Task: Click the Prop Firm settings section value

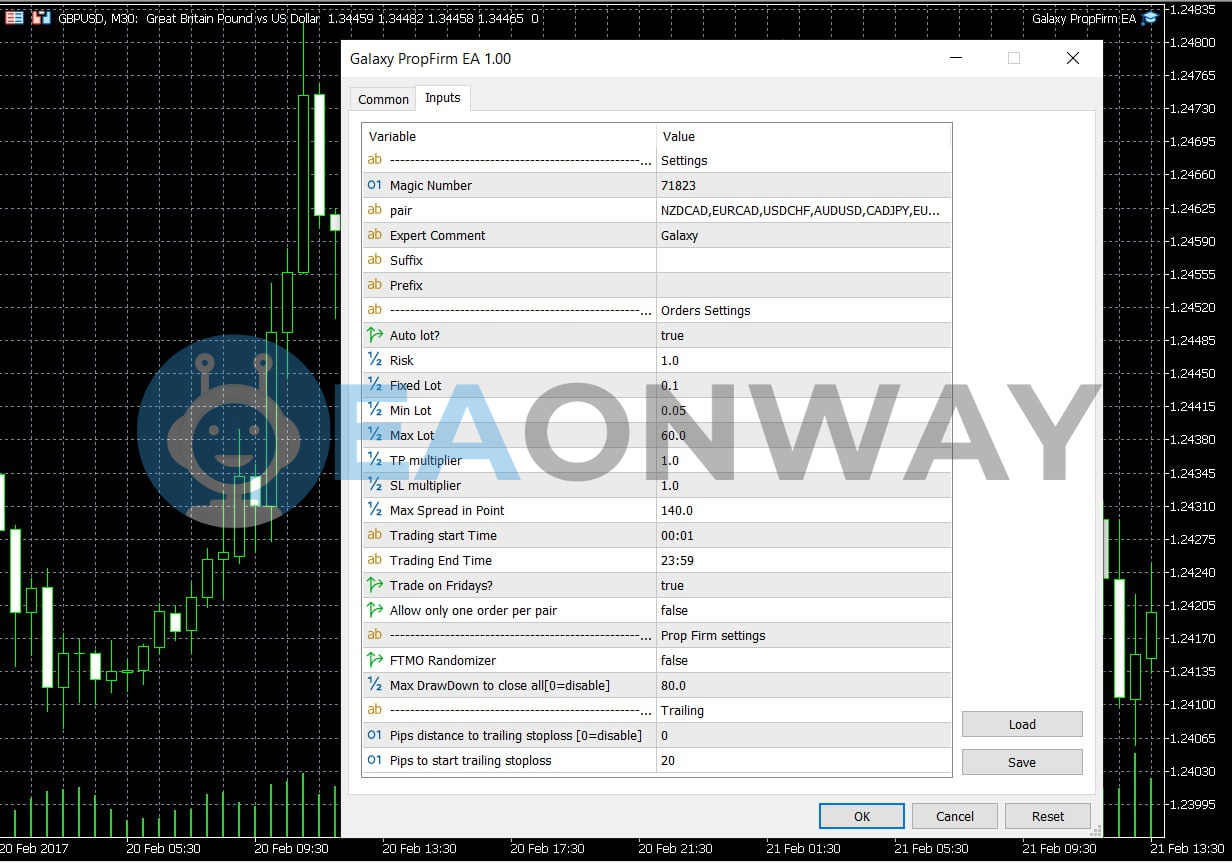Action: click(x=804, y=635)
